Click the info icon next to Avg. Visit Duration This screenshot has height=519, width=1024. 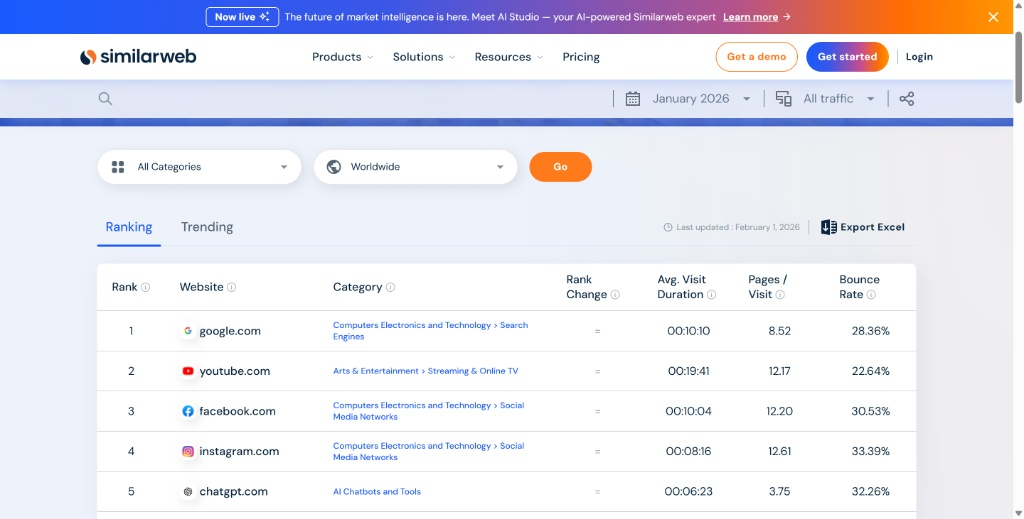(711, 295)
